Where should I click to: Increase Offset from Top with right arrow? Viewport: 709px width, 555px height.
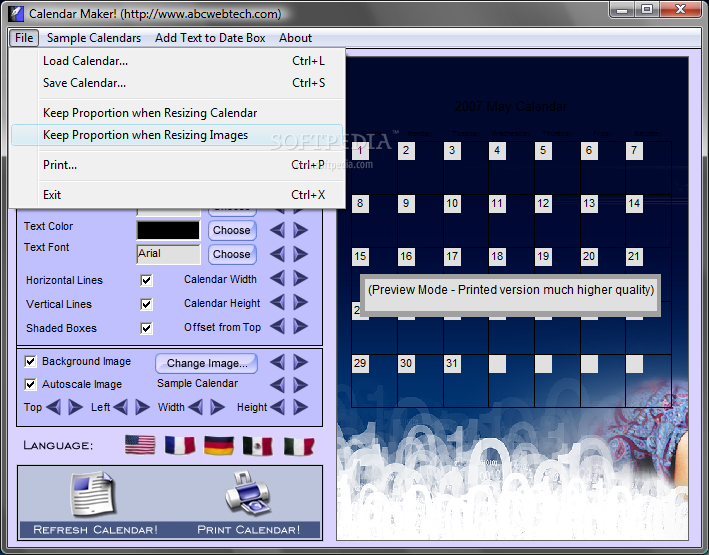pos(300,326)
